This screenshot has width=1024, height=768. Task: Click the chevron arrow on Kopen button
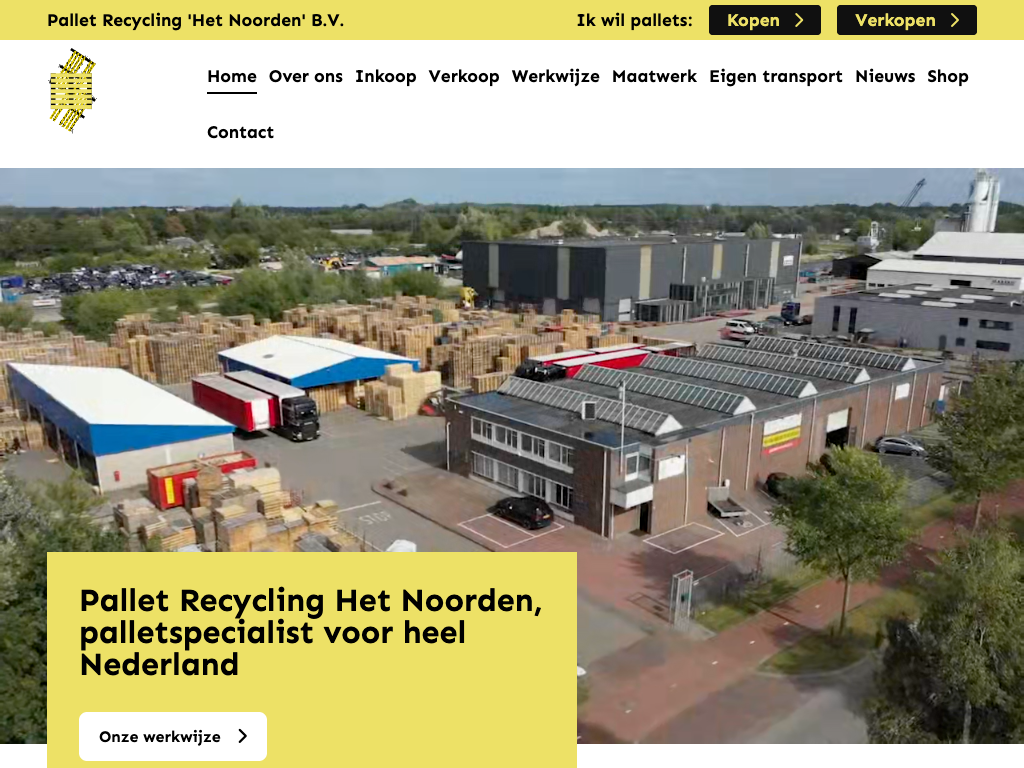pyautogui.click(x=799, y=20)
